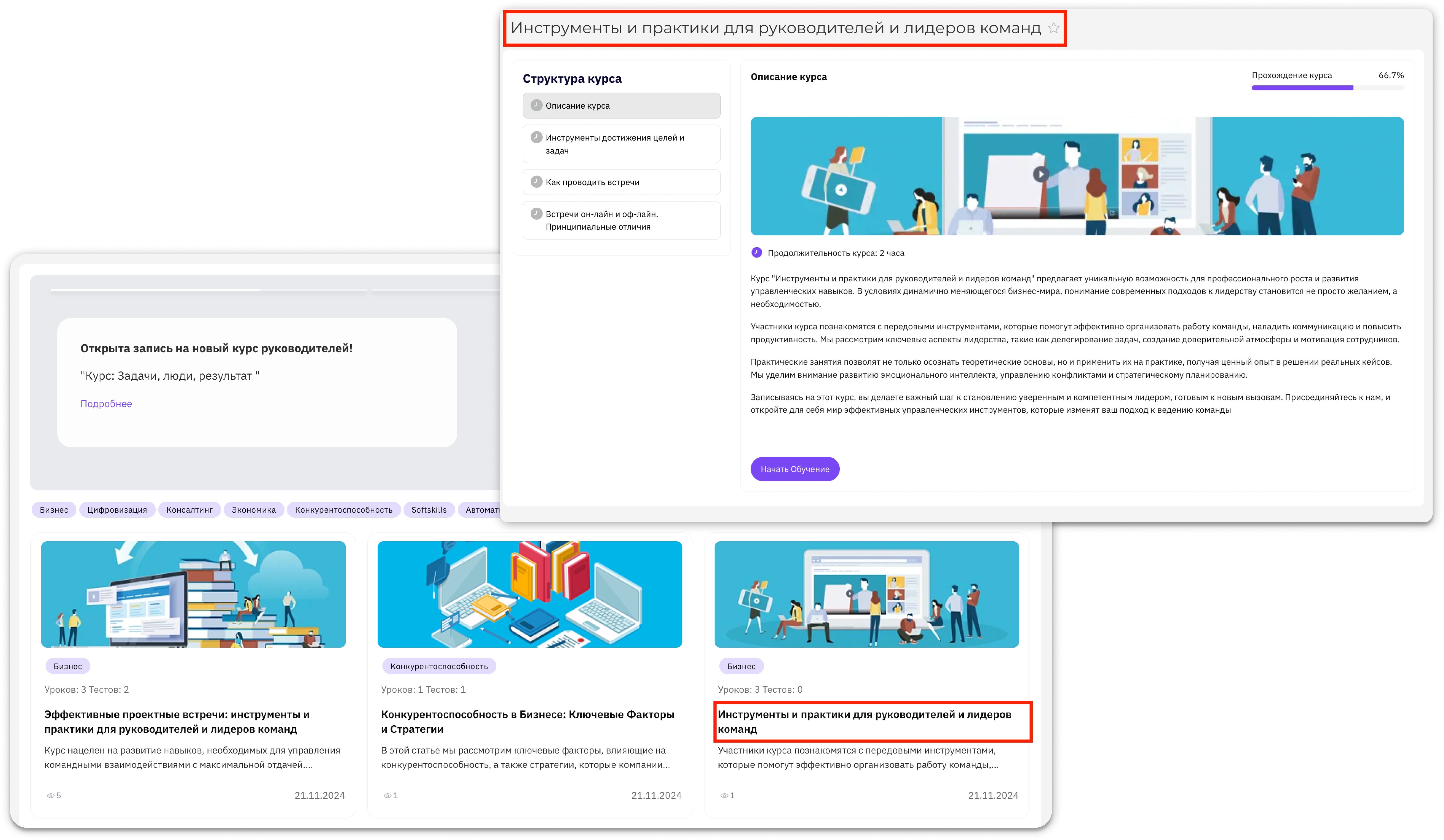1444x840 pixels.
Task: Click the second banner carousel indicator bar
Action: pyautogui.click(x=435, y=290)
